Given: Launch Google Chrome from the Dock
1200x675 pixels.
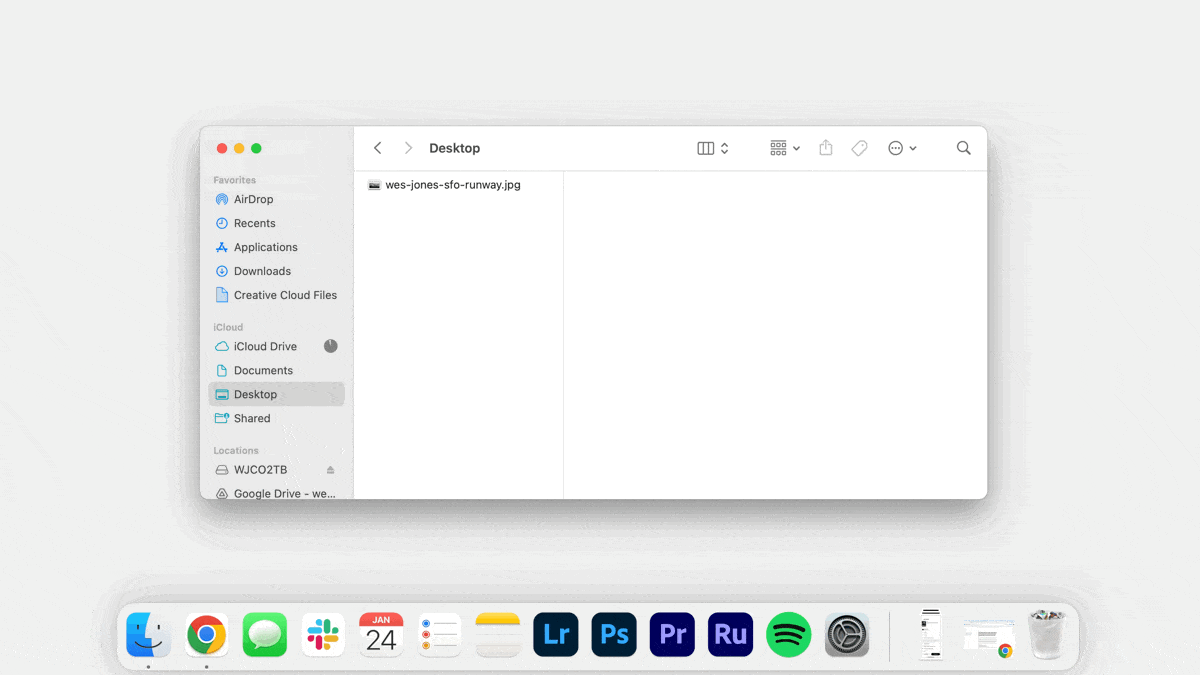Looking at the screenshot, I should click(x=207, y=635).
